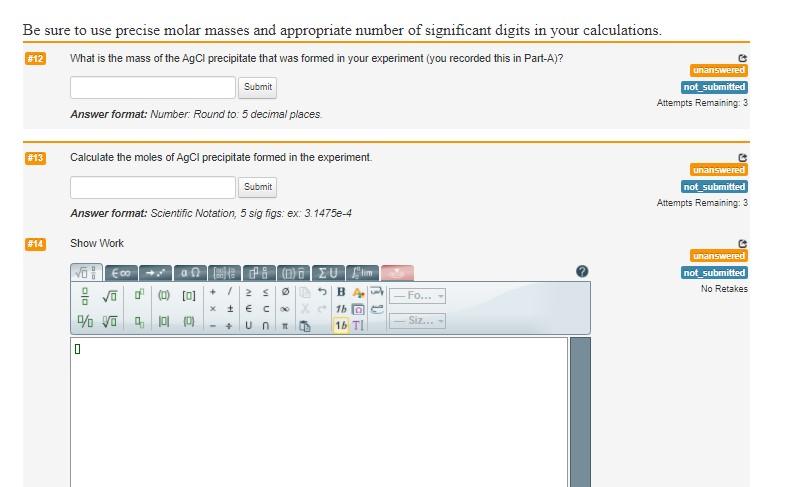
Task: Insert a bevelled fraction template
Action: point(85,321)
